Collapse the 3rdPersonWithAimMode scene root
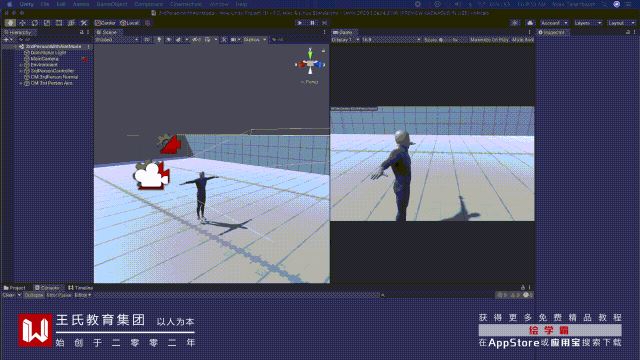 (16, 47)
